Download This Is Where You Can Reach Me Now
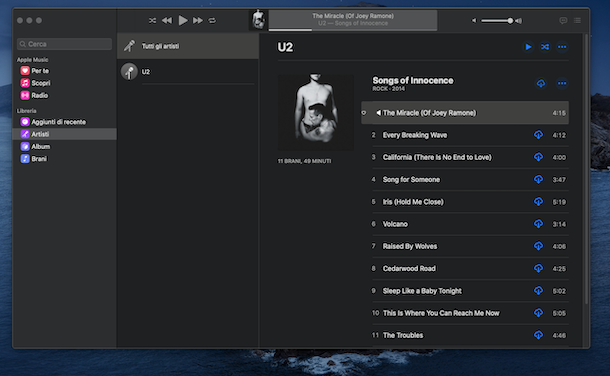Image resolution: width=610 pixels, height=376 pixels. (538, 313)
